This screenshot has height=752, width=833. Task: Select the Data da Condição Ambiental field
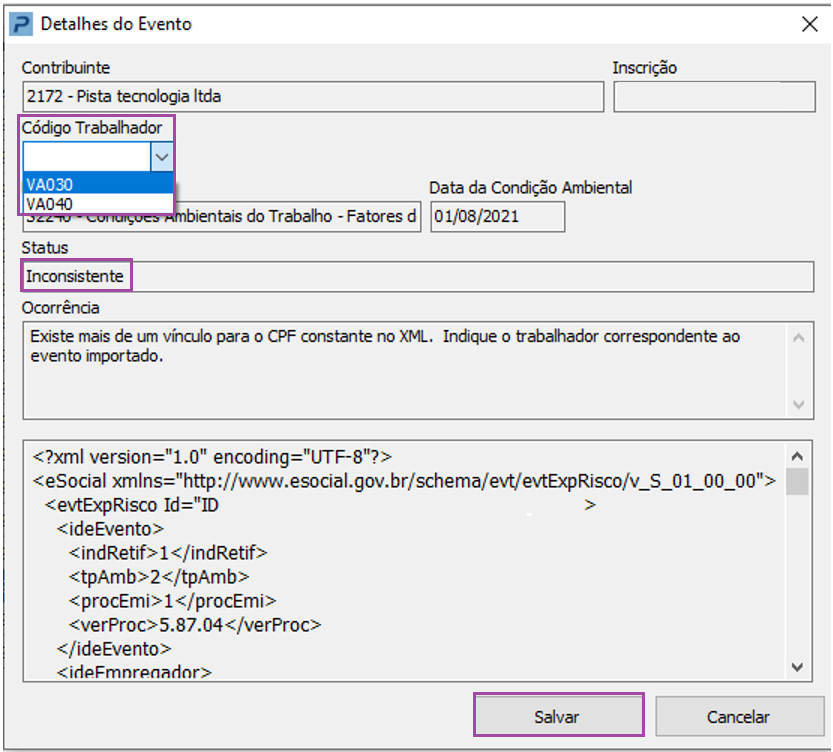click(497, 217)
